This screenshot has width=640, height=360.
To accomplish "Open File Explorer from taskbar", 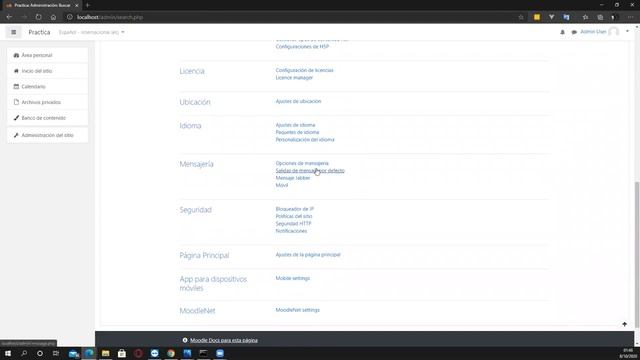I will pos(105,353).
